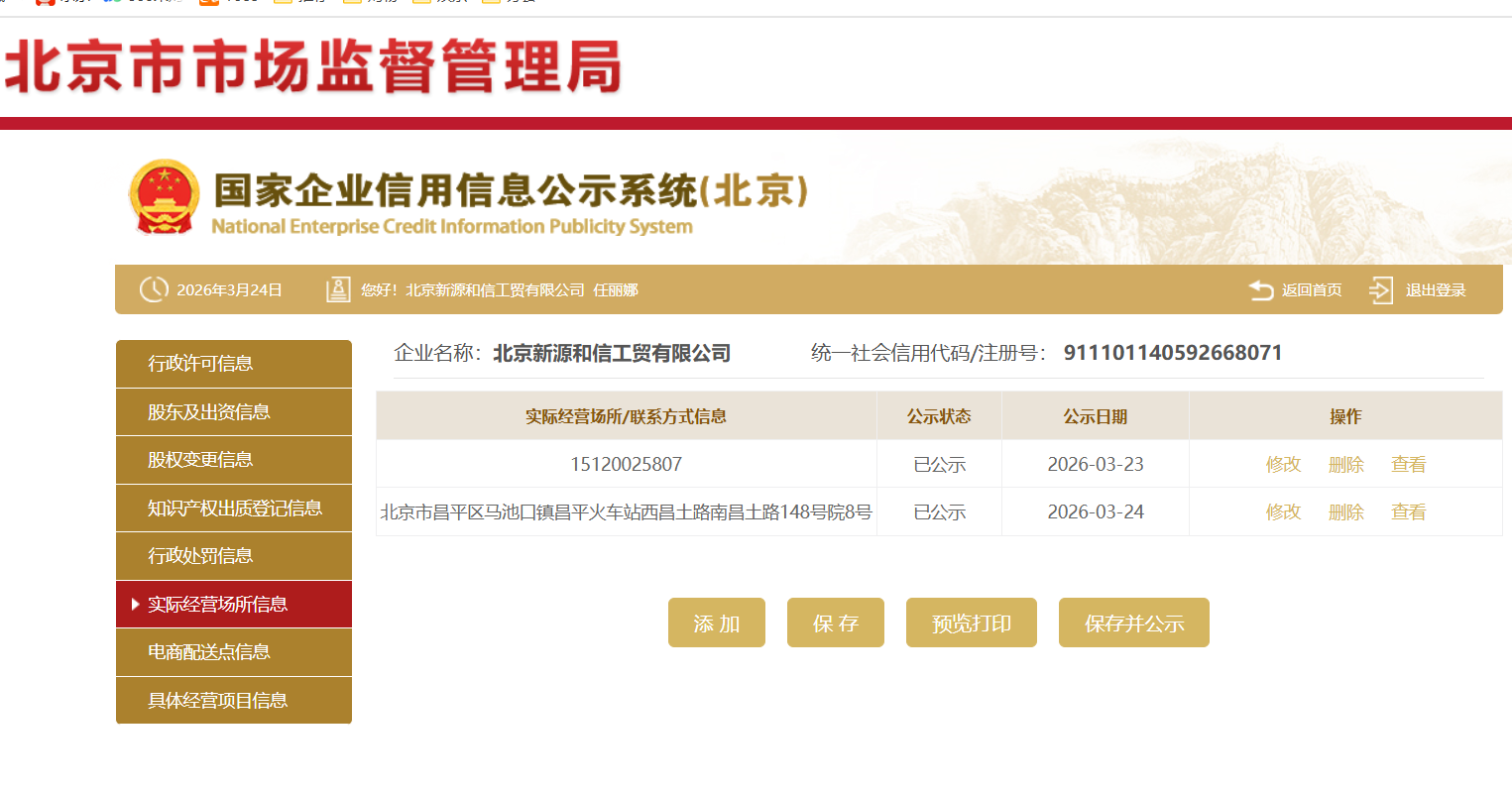Screen dimensions: 1512x793
Task: Click the user badge icon beside 您好
Action: [x=338, y=289]
